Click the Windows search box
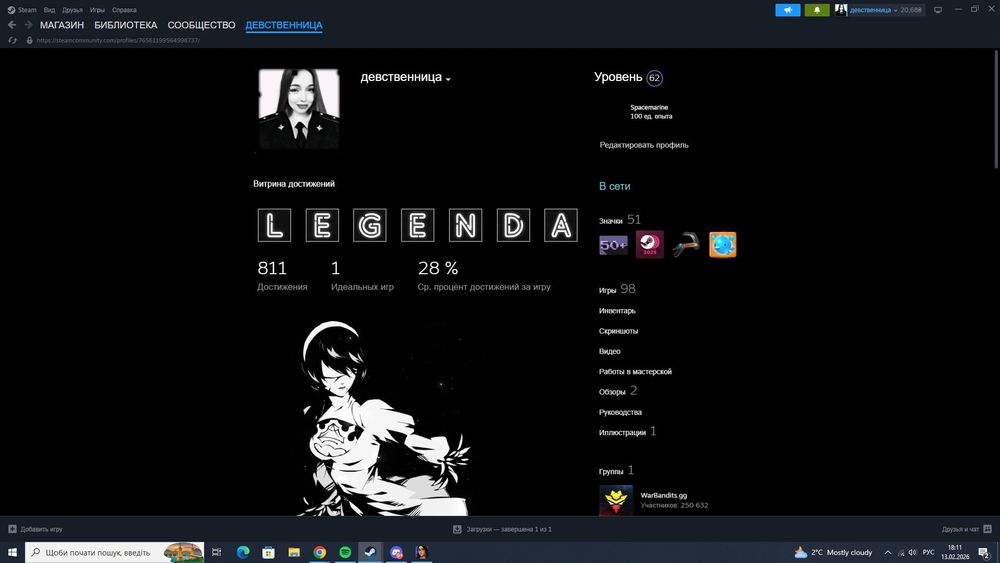This screenshot has height=563, width=1000. click(115, 552)
